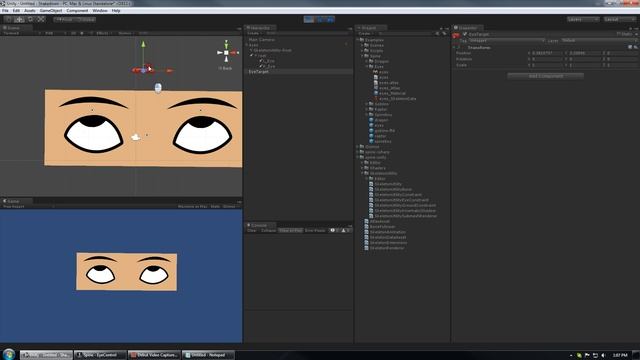The height and width of the screenshot is (360, 640).
Task: Click the Pause button in the toolbar
Action: pos(320,19)
